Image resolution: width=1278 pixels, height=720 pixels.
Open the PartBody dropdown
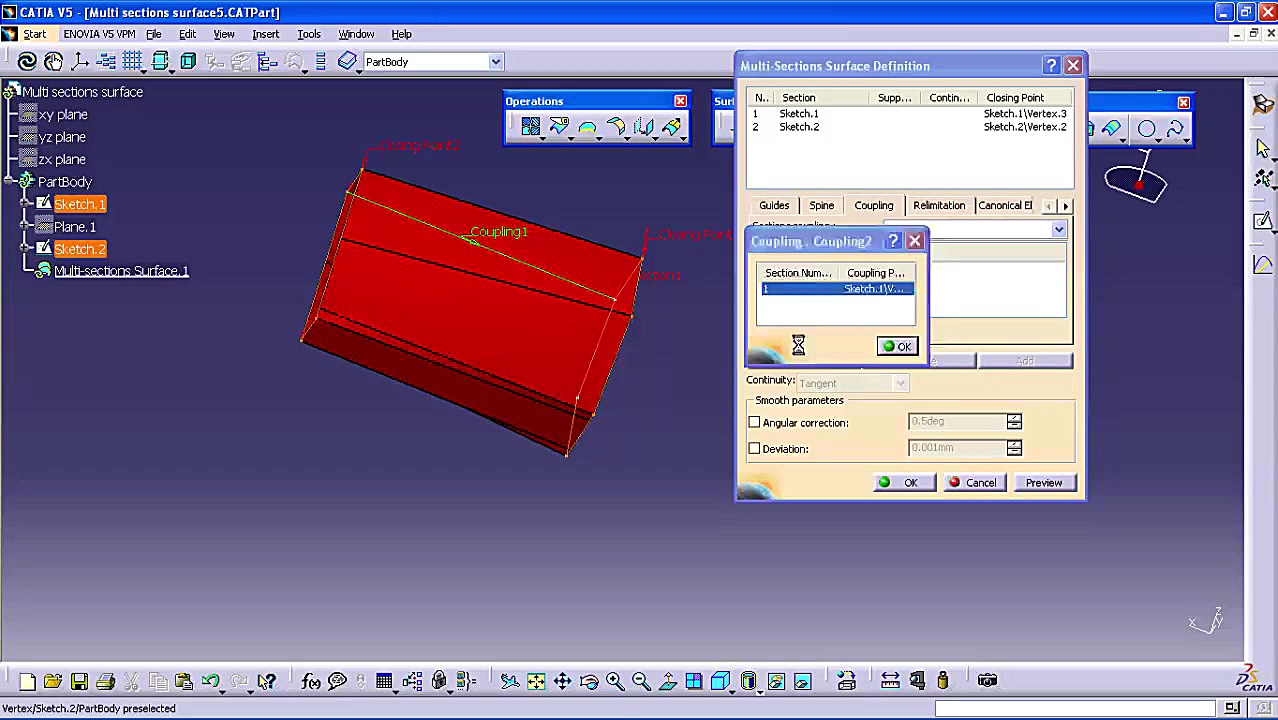click(495, 62)
